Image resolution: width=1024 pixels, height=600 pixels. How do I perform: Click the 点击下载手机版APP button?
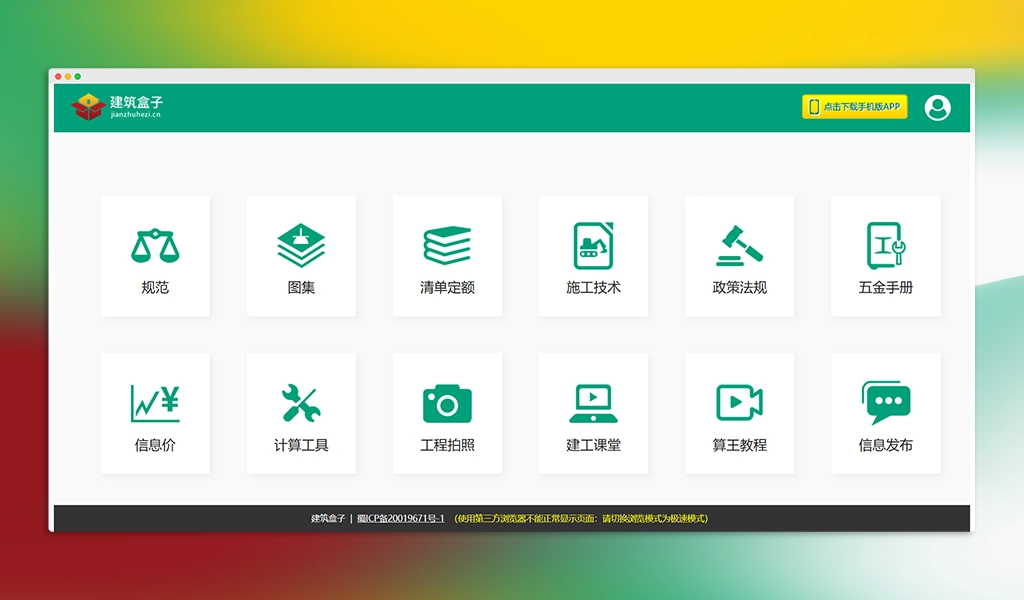pyautogui.click(x=854, y=106)
